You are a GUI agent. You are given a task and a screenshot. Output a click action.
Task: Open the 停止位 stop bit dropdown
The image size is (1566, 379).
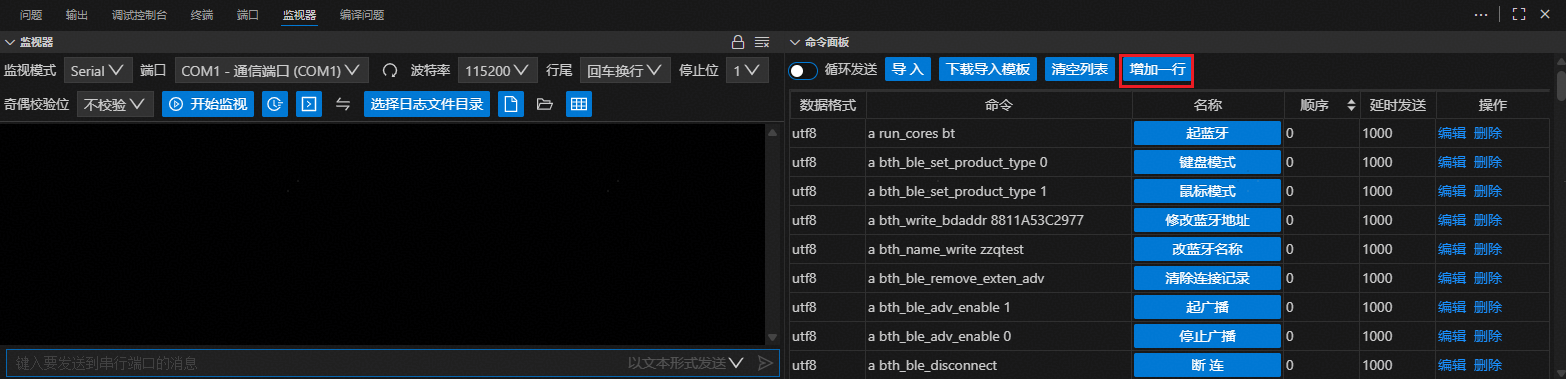click(x=747, y=71)
